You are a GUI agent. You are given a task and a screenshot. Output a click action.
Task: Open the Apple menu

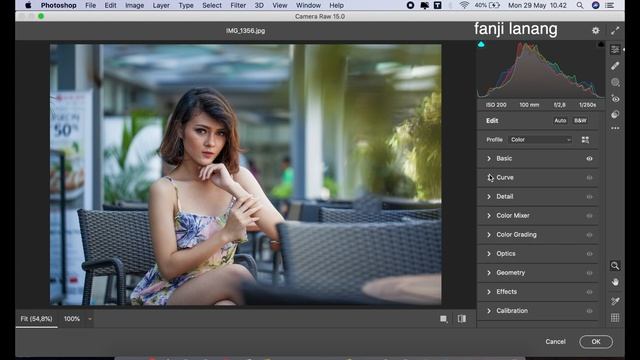pyautogui.click(x=28, y=5)
